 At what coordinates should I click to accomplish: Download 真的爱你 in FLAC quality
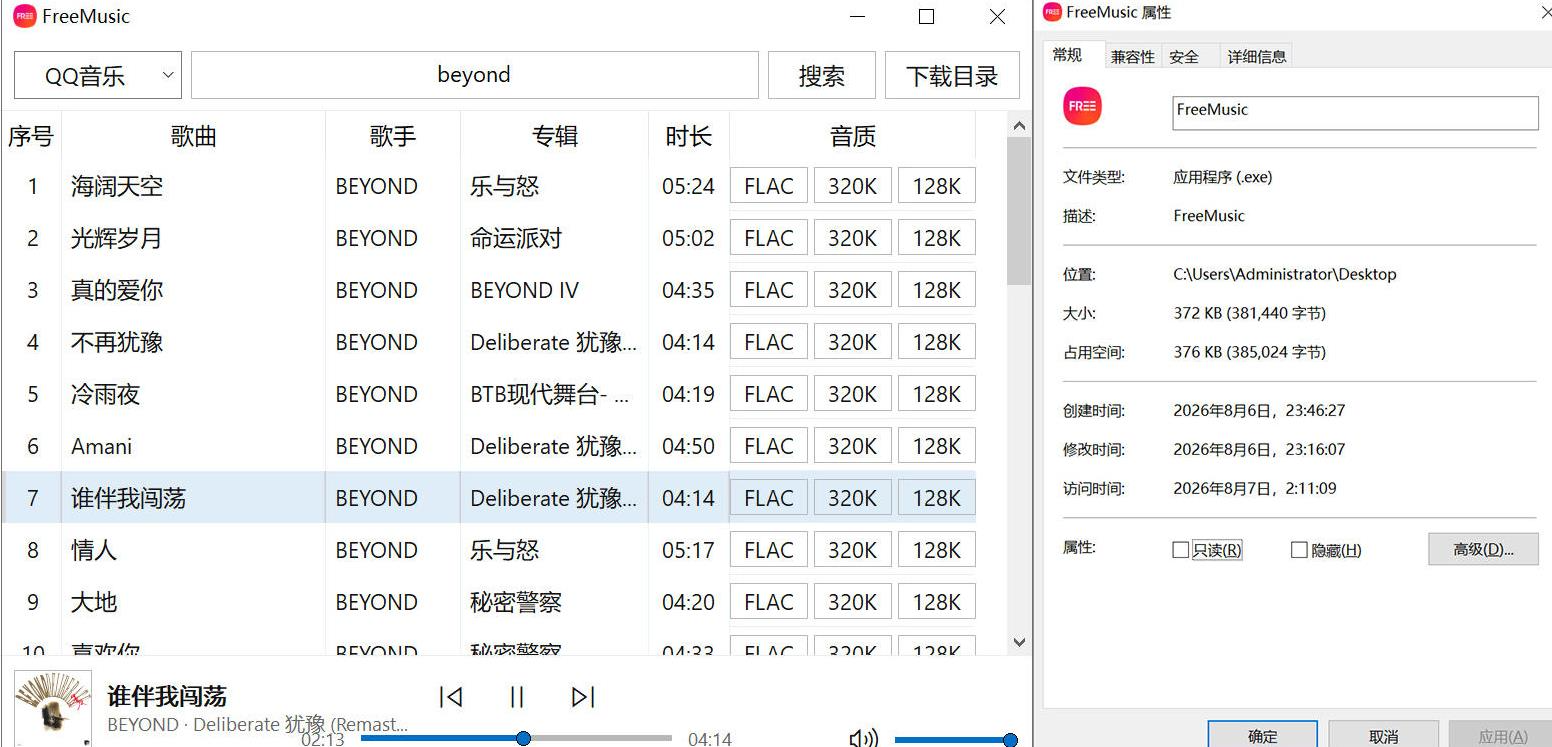tap(769, 290)
